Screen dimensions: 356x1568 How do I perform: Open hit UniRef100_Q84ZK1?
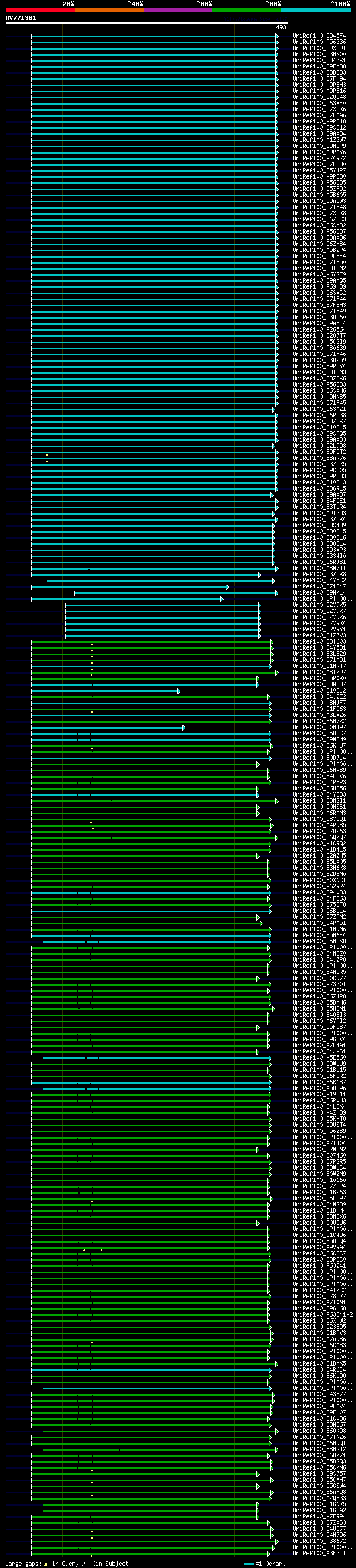coord(319,60)
